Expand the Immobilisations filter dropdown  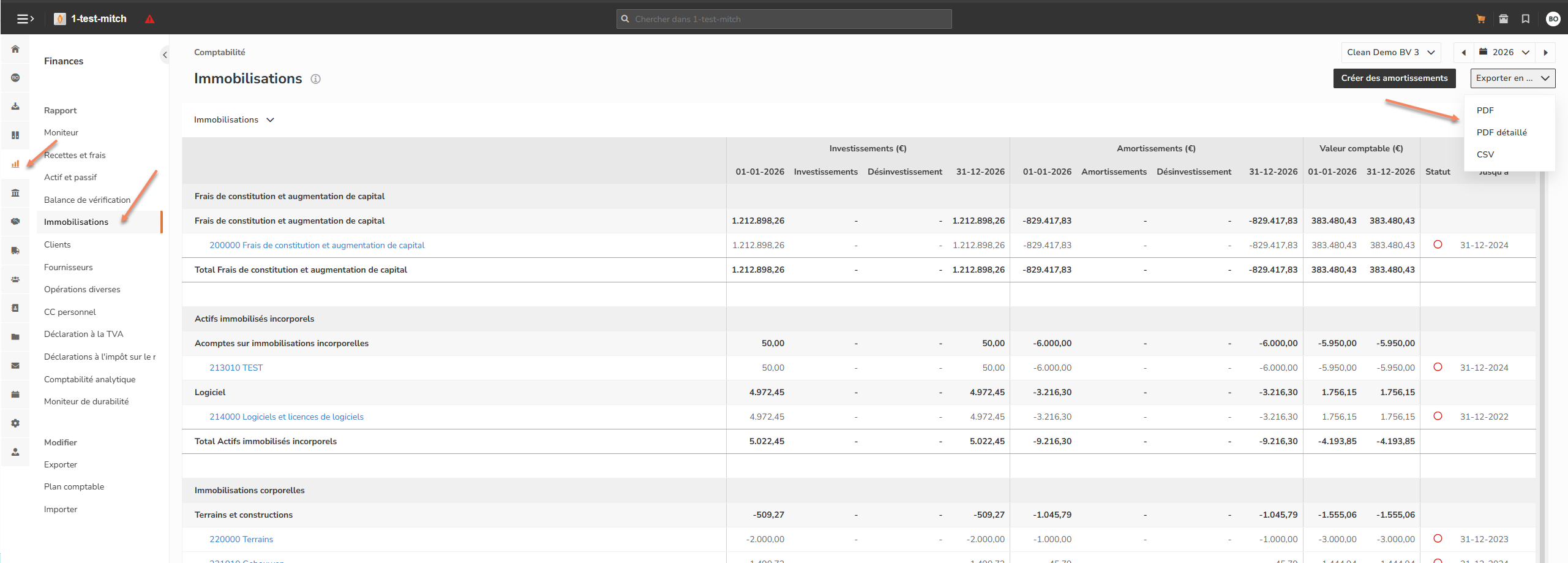coord(234,119)
